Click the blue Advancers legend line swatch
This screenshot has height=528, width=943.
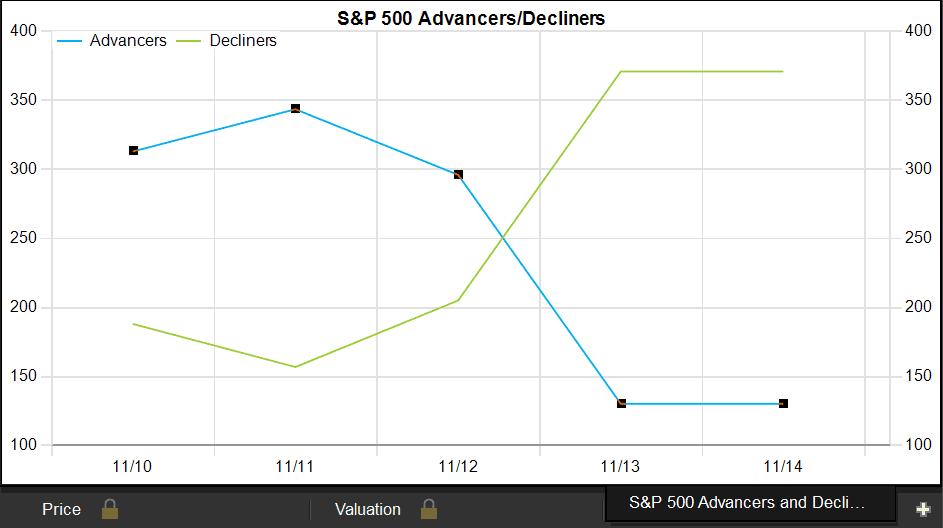tap(69, 41)
